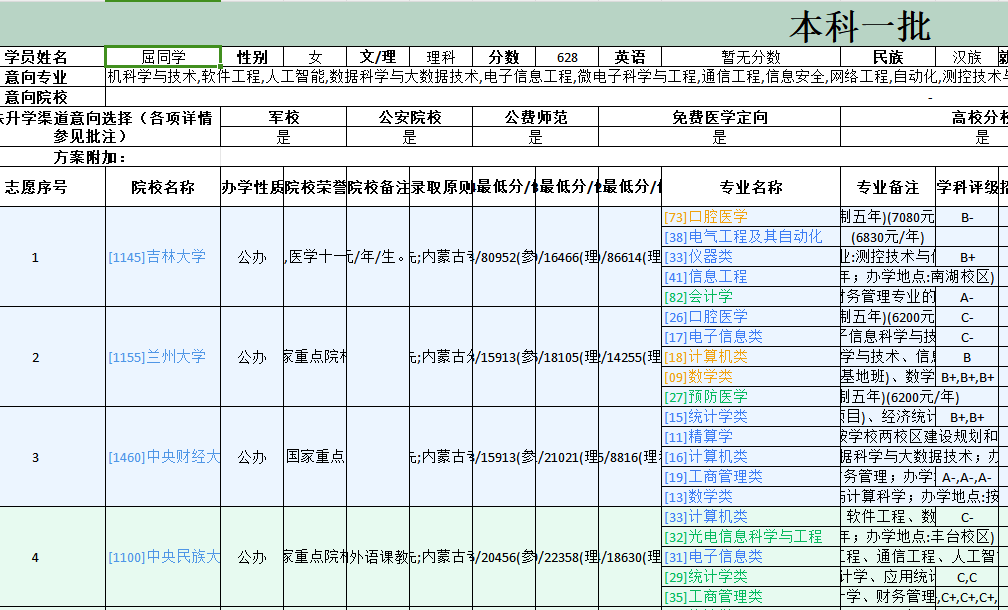The image size is (1008, 610).
Task: Open the [11]精算学 major link
Action: tap(698, 437)
